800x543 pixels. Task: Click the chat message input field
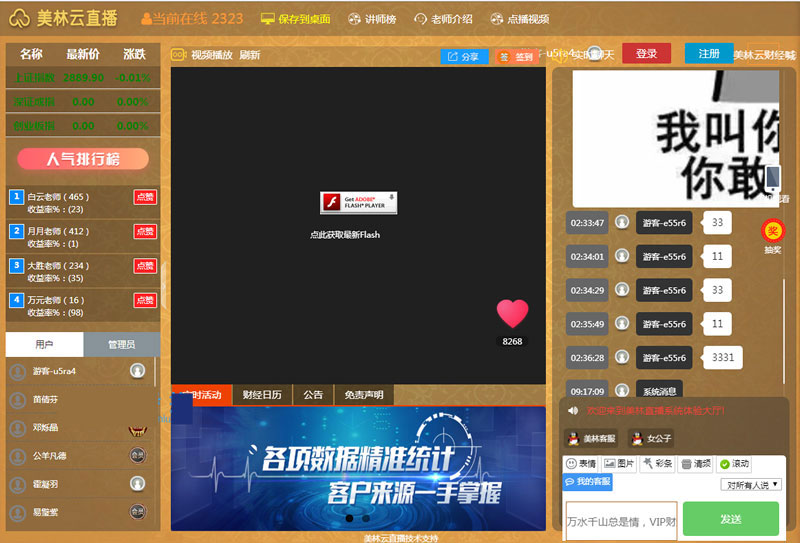click(x=621, y=520)
